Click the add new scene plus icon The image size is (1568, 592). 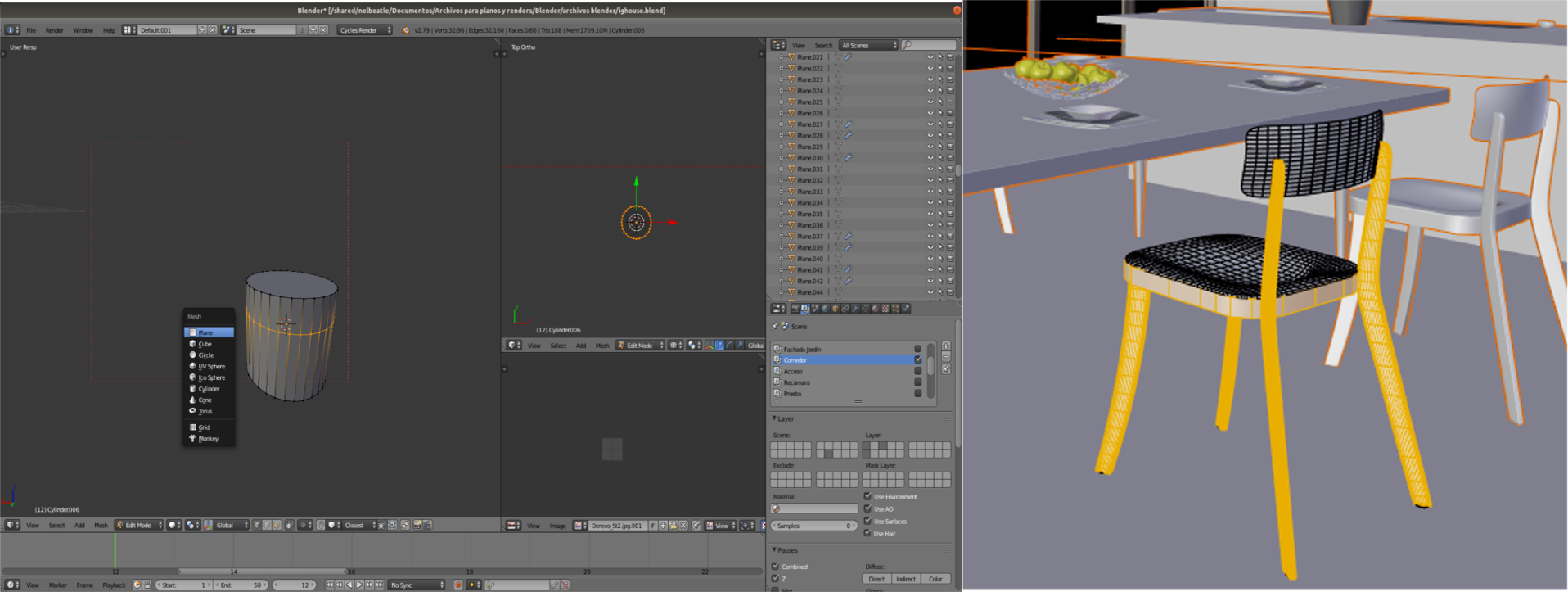pyautogui.click(x=313, y=30)
